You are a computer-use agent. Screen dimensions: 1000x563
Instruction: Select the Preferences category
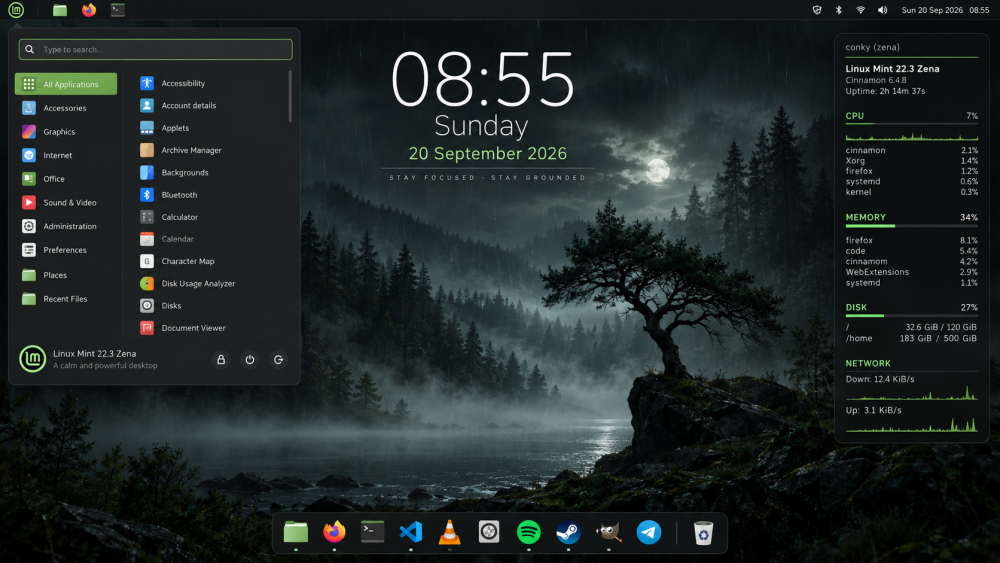(66, 250)
